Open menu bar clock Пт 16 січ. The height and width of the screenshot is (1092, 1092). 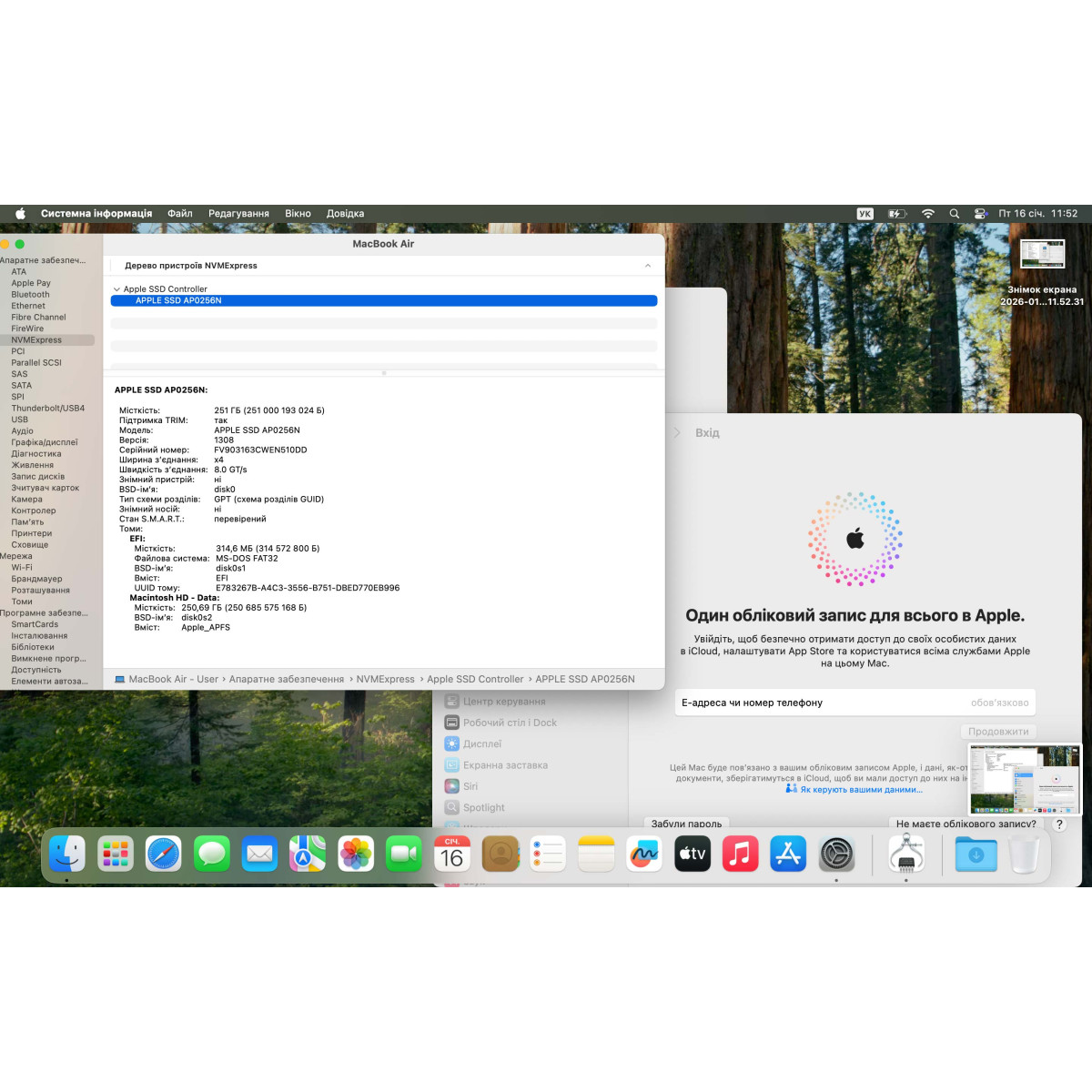point(1037,214)
